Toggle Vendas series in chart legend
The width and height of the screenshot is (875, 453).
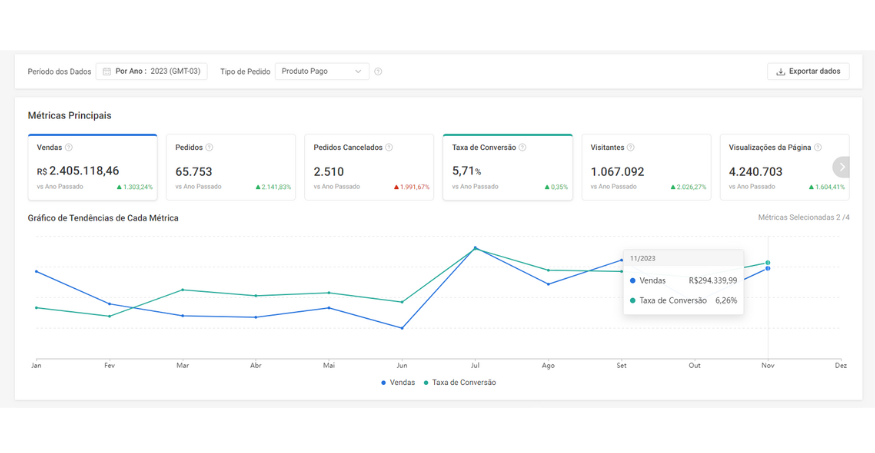click(398, 383)
